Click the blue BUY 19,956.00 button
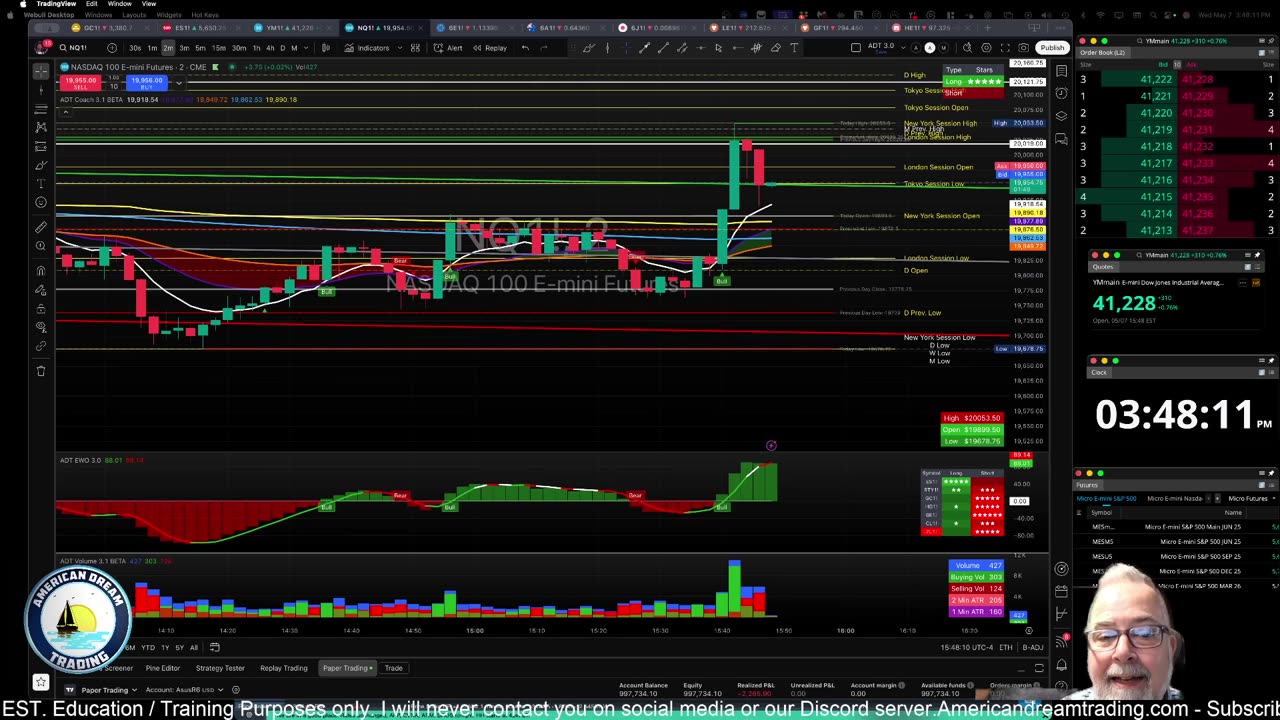This screenshot has height=720, width=1280. (146, 83)
